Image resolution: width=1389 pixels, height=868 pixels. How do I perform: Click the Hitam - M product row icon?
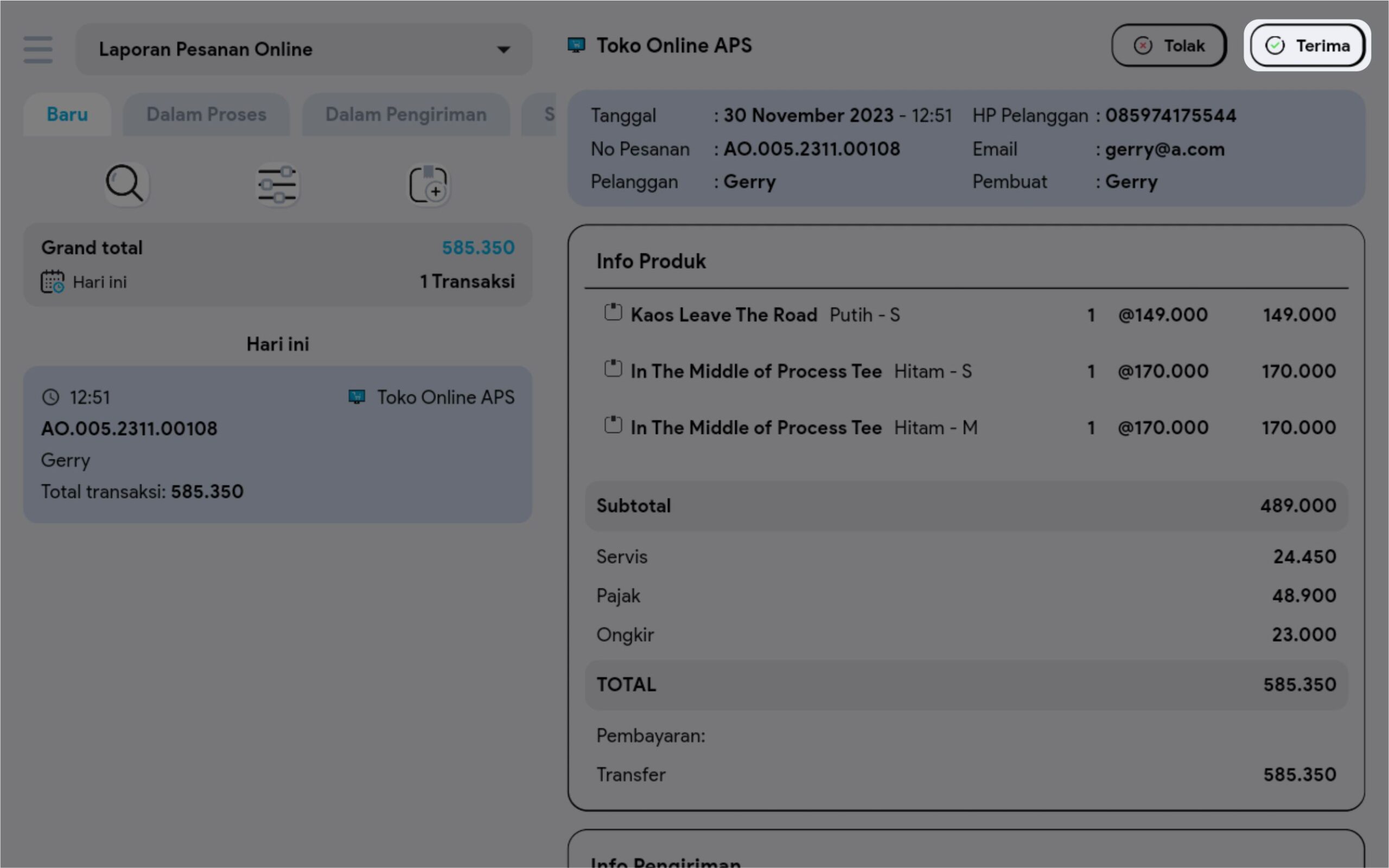pyautogui.click(x=613, y=425)
